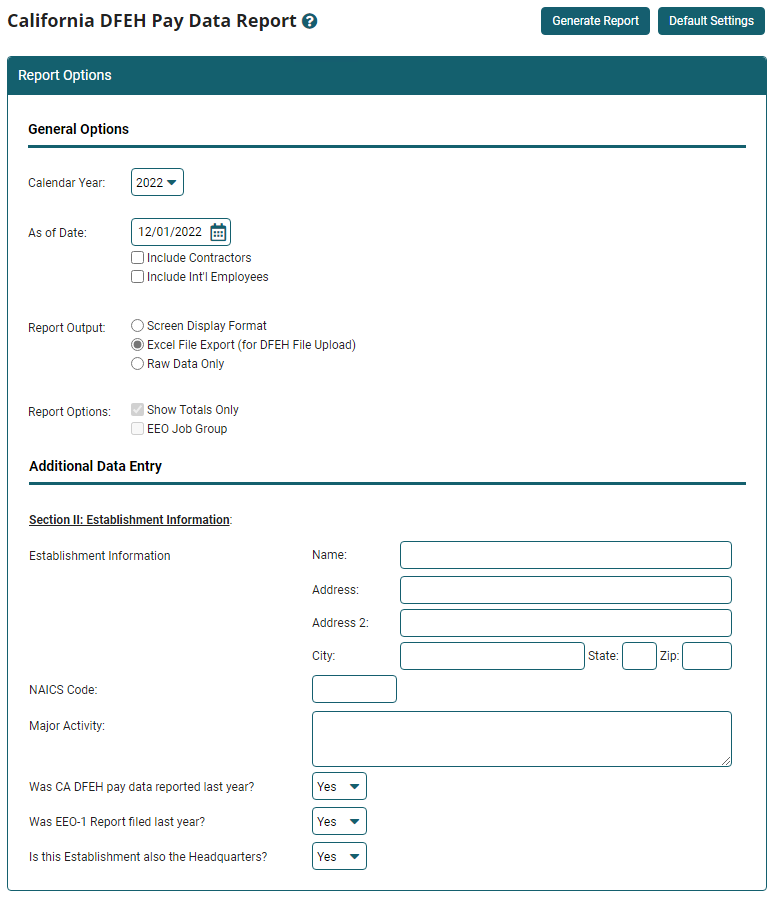Click the Address input field

pyautogui.click(x=566, y=590)
